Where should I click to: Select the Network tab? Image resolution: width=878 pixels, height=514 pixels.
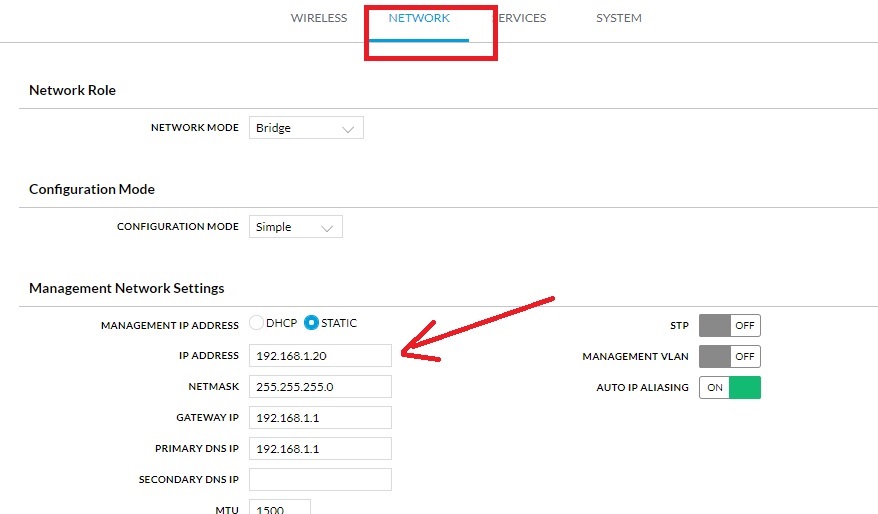tap(419, 18)
